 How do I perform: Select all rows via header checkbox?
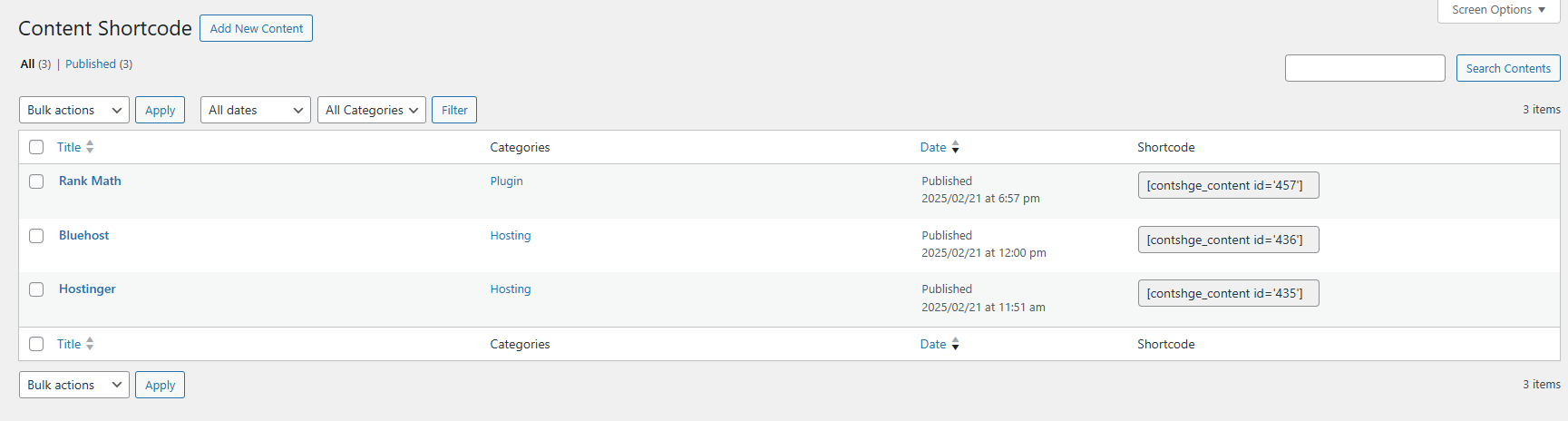[36, 147]
